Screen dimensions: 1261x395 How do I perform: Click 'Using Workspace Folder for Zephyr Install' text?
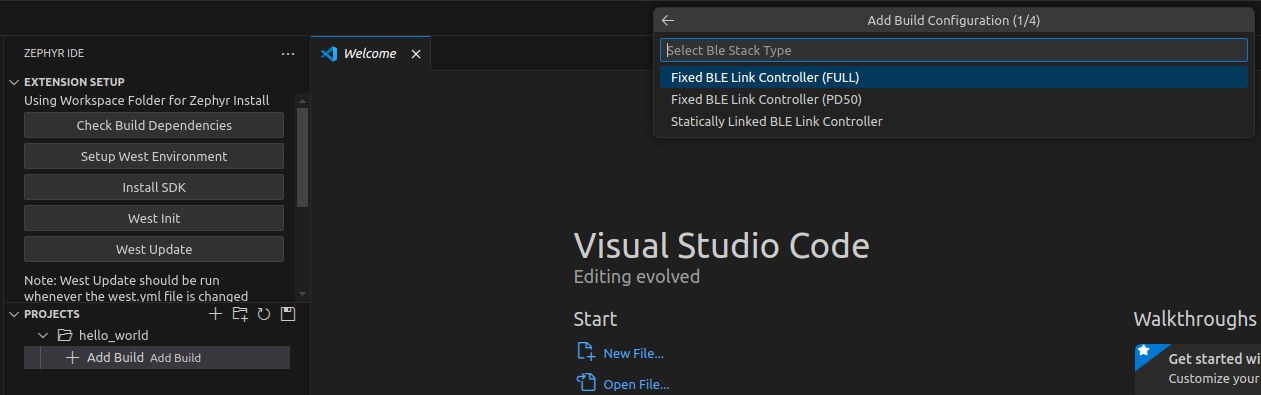tap(147, 100)
